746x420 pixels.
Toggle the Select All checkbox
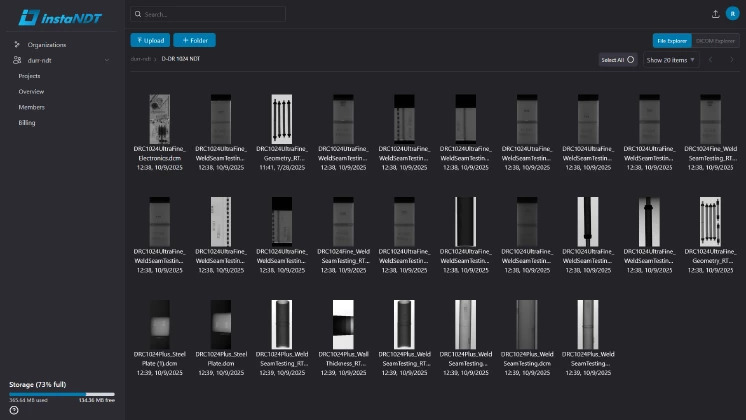tap(631, 60)
